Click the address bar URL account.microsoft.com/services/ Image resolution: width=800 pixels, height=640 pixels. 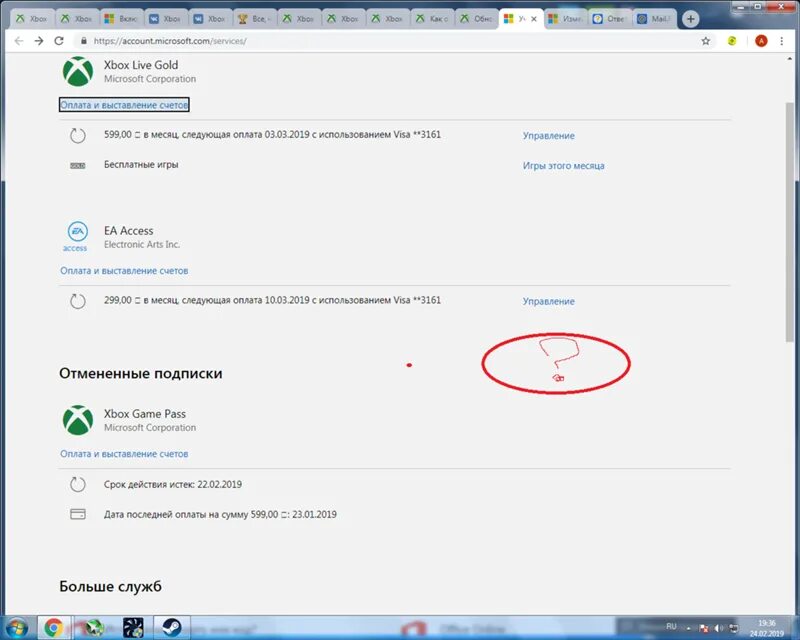[x=170, y=41]
